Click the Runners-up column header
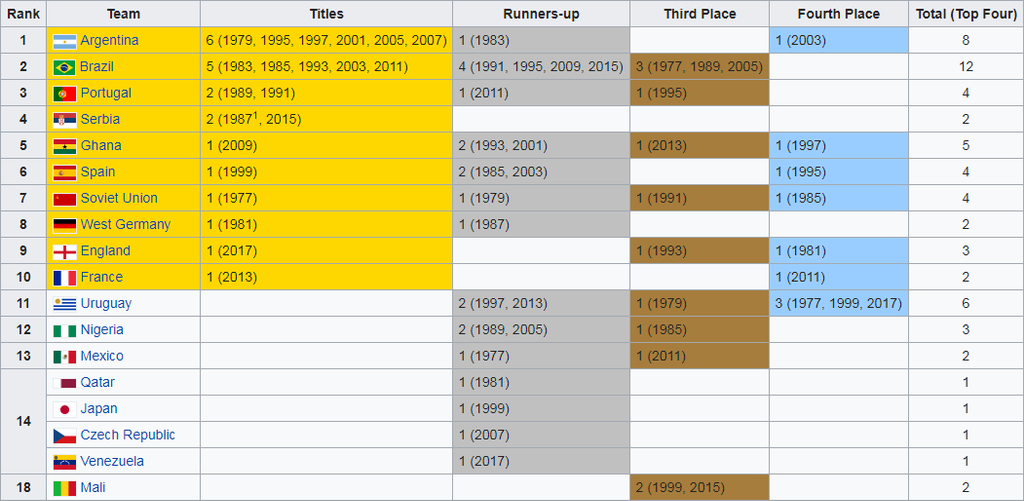 coord(541,14)
